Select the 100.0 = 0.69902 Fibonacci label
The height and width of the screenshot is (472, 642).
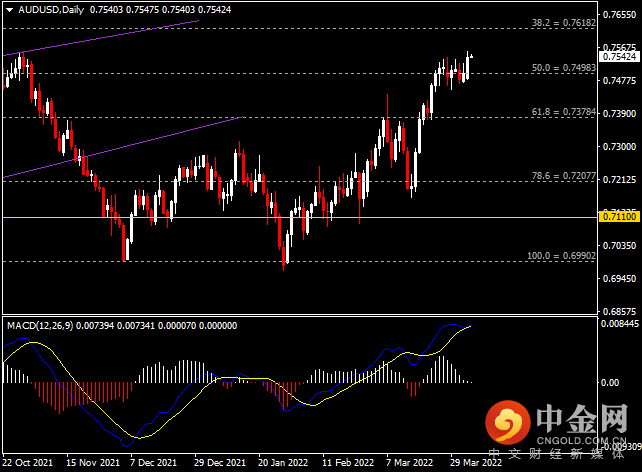tap(561, 256)
